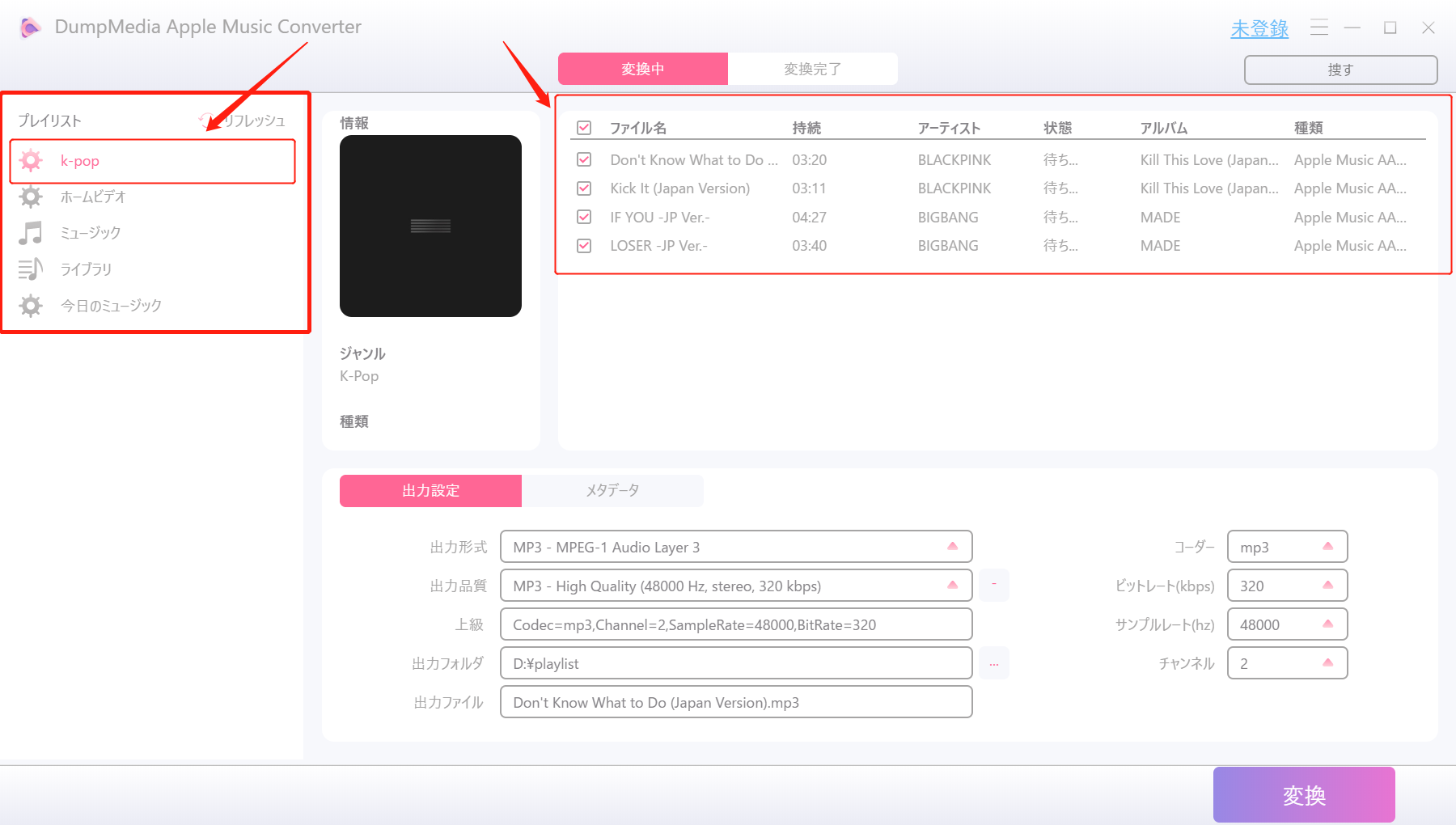Click the album artwork thumbnail
Image resolution: width=1456 pixels, height=825 pixels.
coord(430,226)
